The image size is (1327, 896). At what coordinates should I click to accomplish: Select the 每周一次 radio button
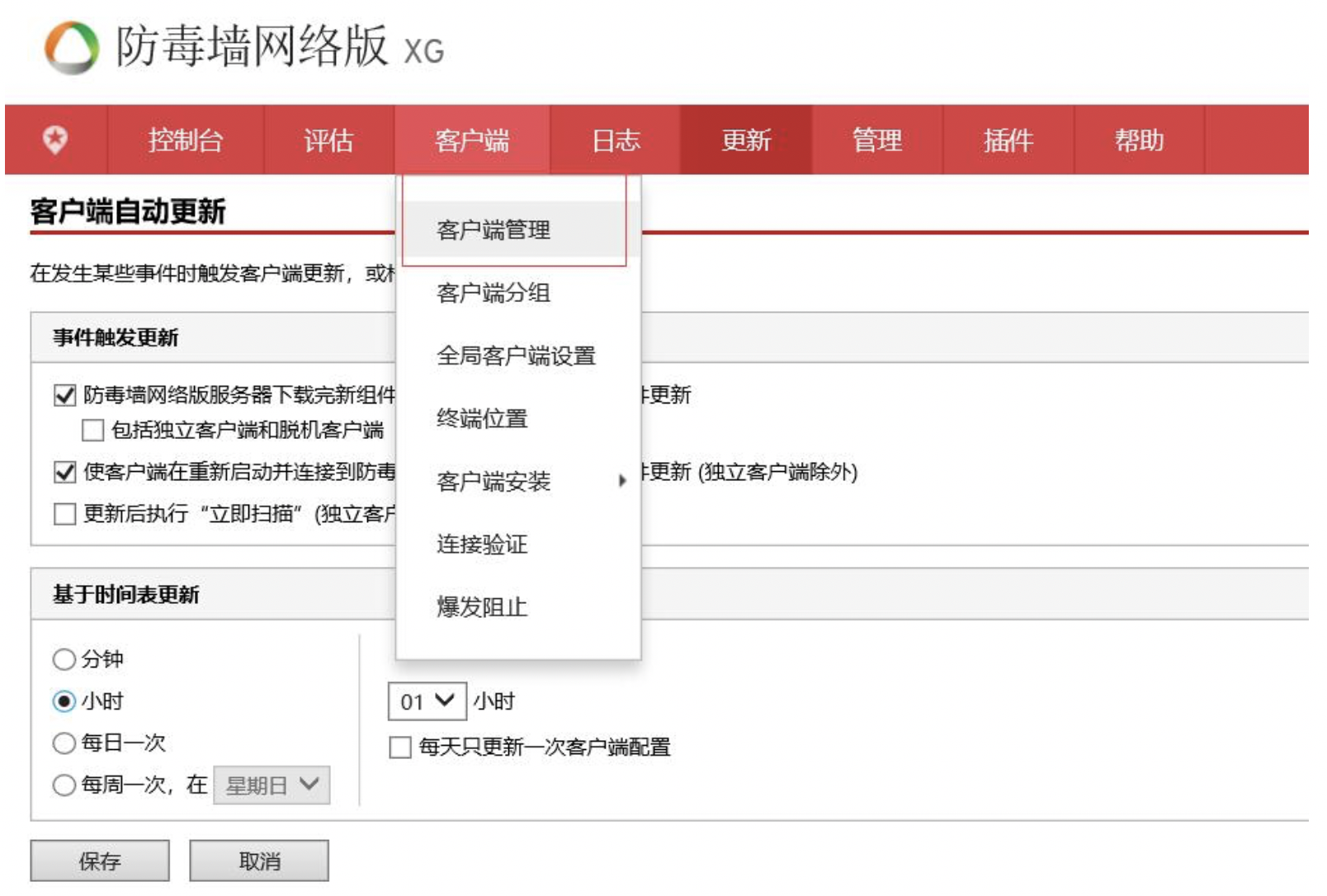point(64,785)
